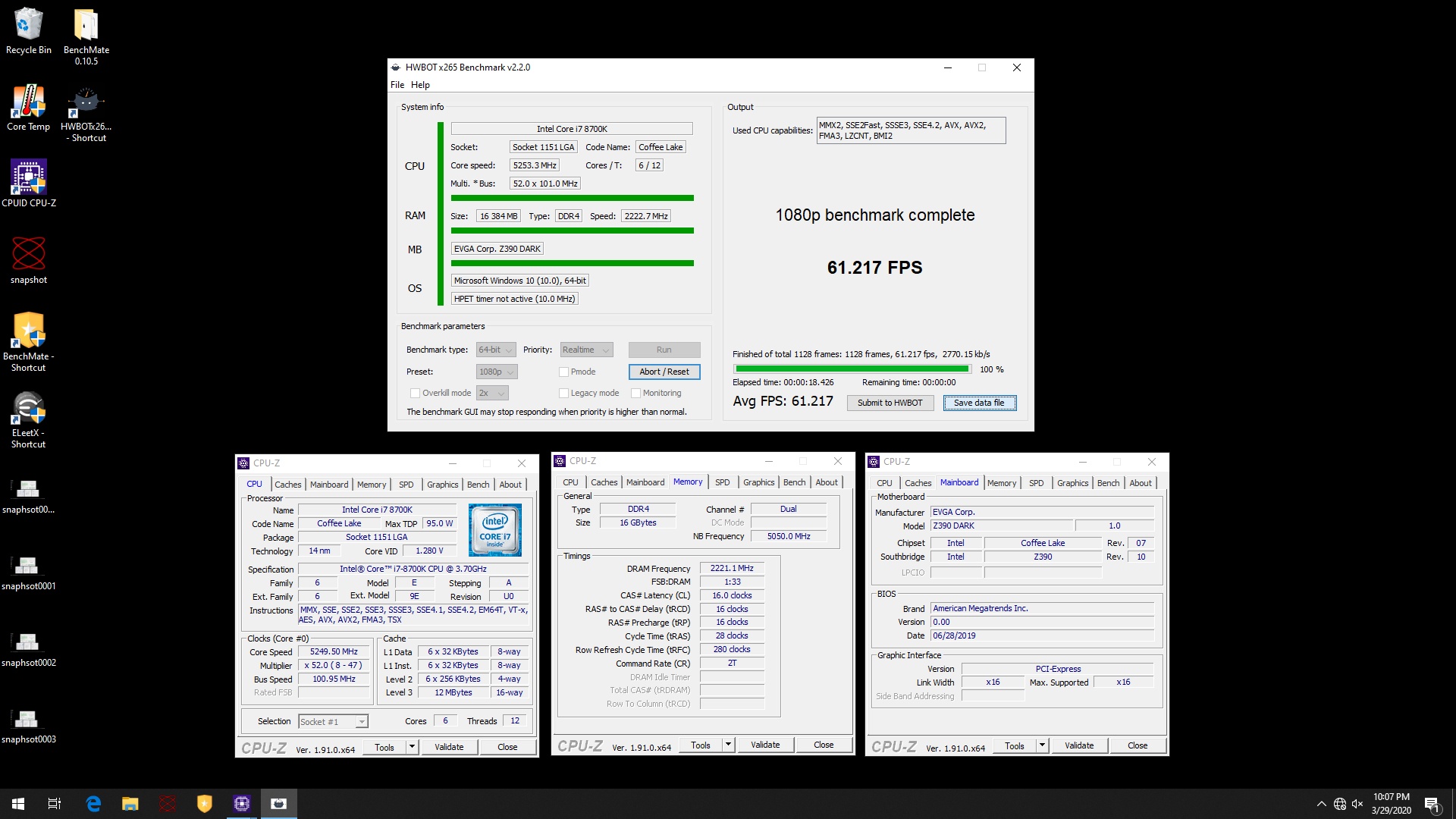
Task: Launch the ELeetX Shortcut desktop icon
Action: click(29, 419)
